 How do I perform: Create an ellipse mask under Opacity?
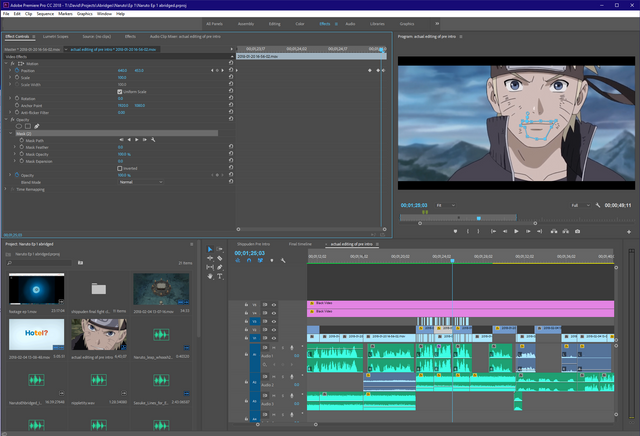click(x=19, y=126)
